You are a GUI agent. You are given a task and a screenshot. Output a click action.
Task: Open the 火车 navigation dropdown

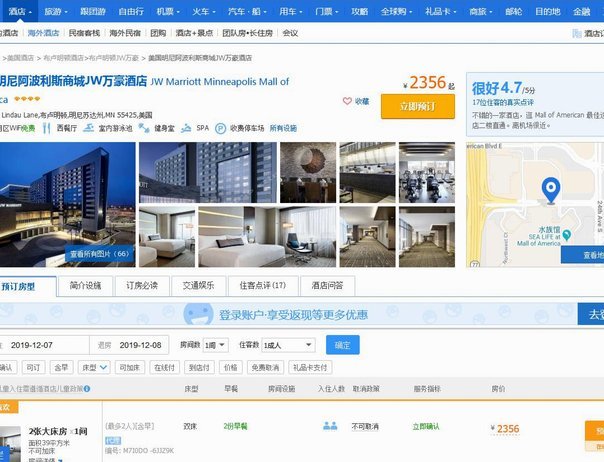point(204,12)
